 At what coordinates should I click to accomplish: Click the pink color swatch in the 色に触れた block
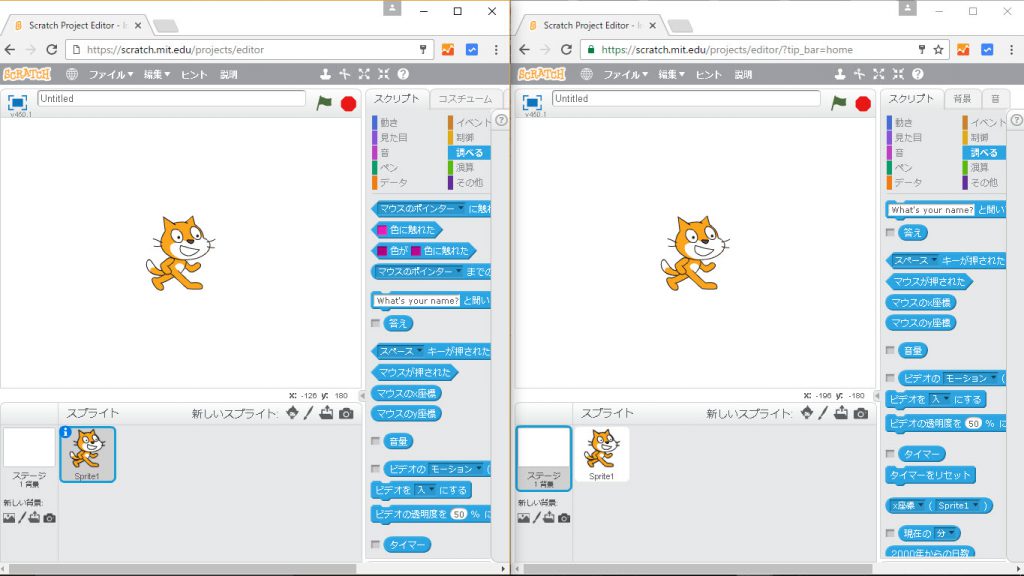click(380, 229)
